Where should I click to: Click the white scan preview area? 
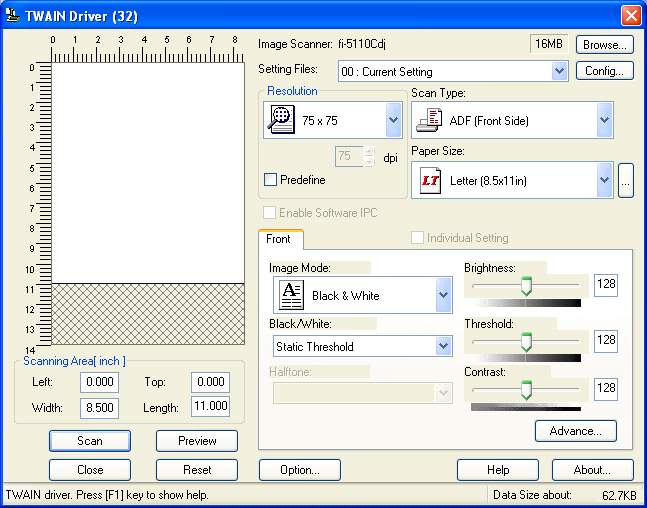148,173
